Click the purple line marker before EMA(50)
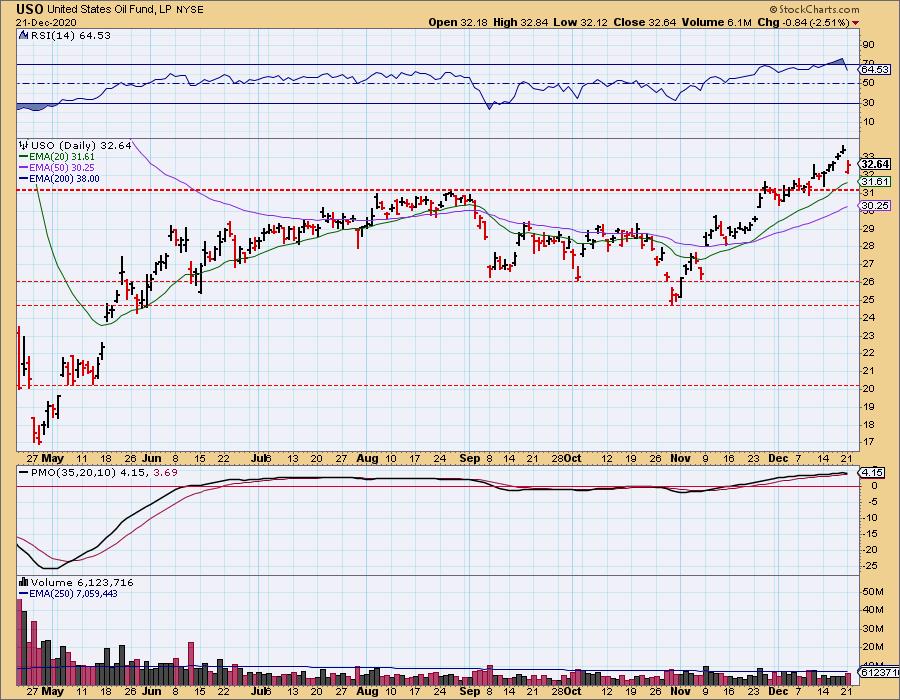 pos(24,168)
